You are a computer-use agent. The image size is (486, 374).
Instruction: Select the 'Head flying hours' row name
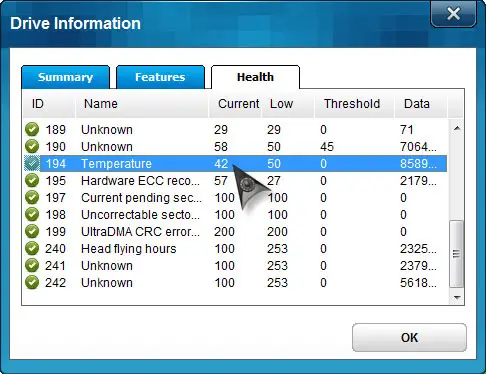click(129, 249)
